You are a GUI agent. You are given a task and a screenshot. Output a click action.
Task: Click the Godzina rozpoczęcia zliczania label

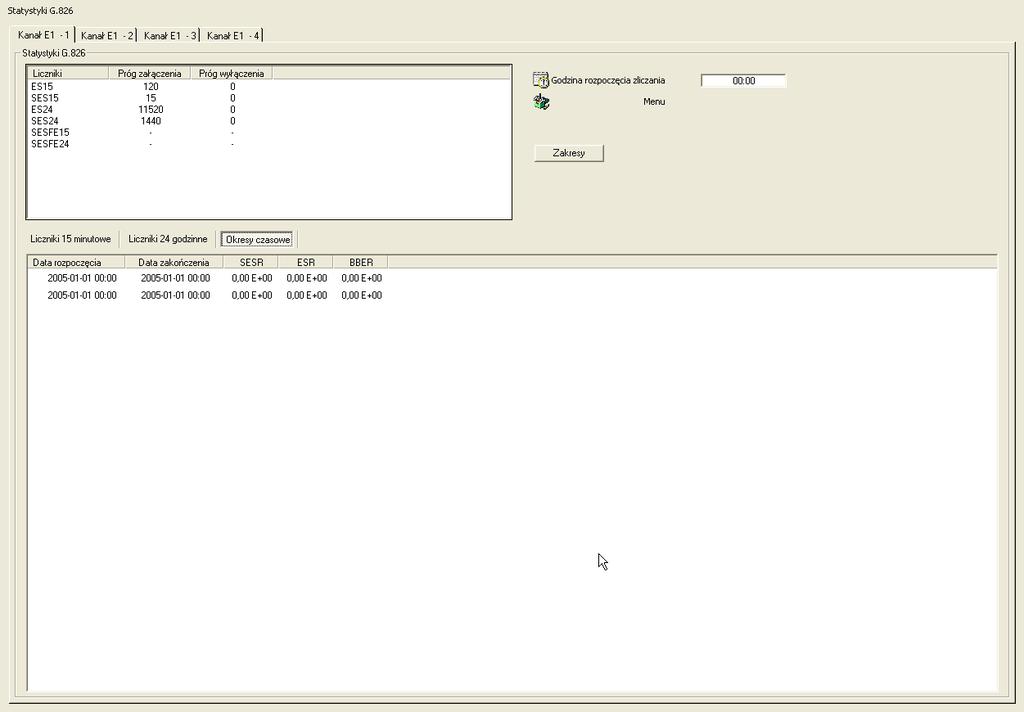point(608,80)
